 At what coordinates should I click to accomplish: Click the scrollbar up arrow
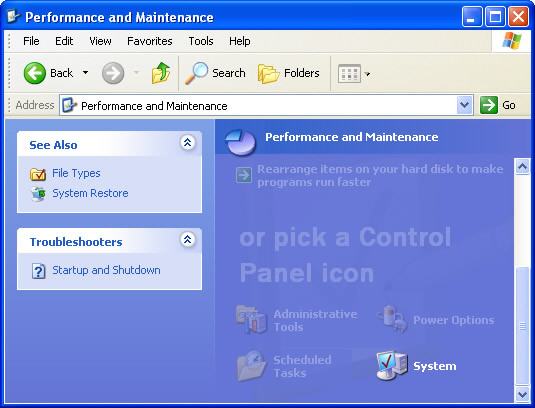pos(522,167)
